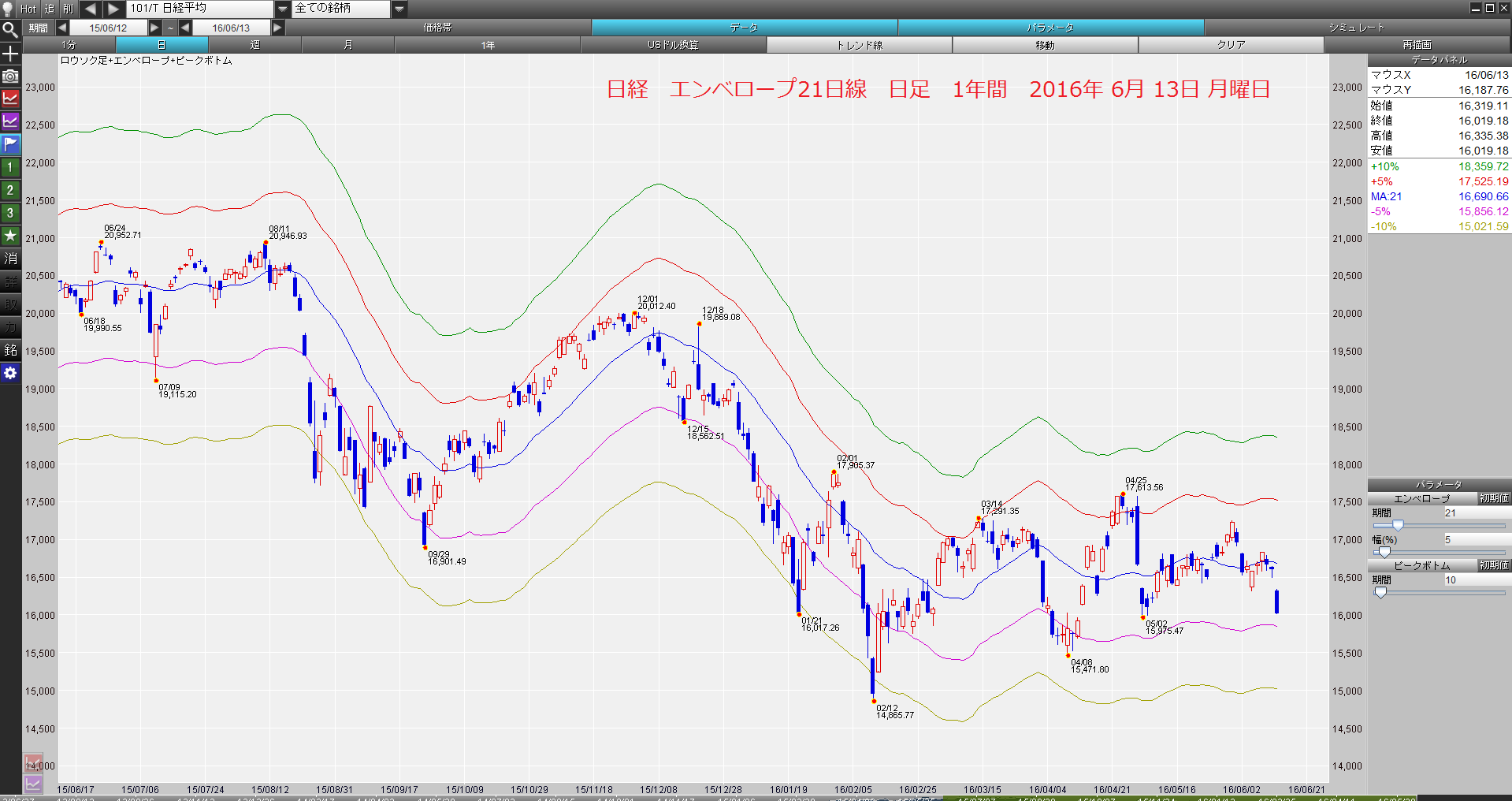1512x801 pixels.
Task: Click the lightbulb icon at top left
Action: pos(9,9)
